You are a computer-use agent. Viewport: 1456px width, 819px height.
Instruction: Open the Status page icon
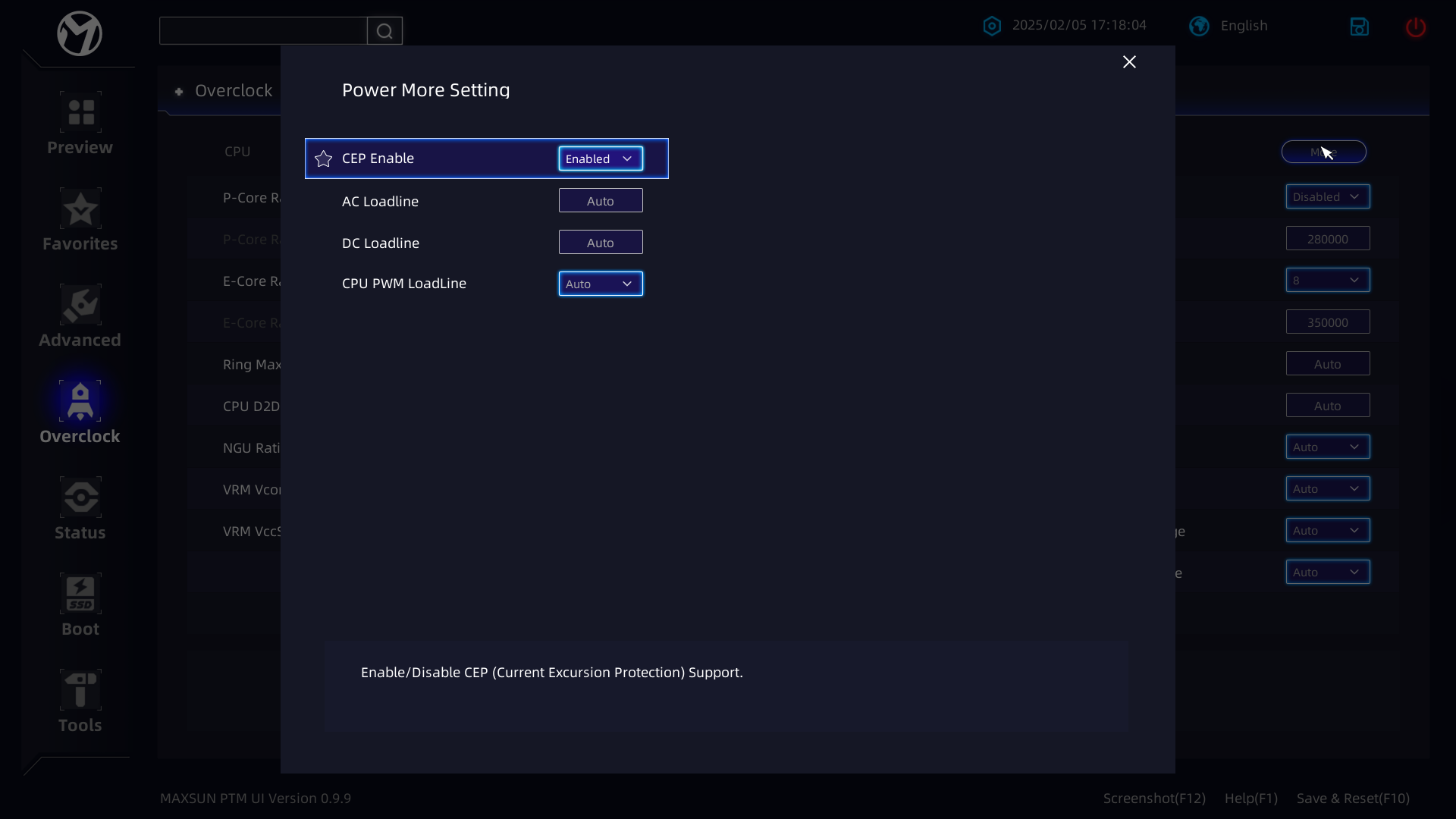click(80, 498)
